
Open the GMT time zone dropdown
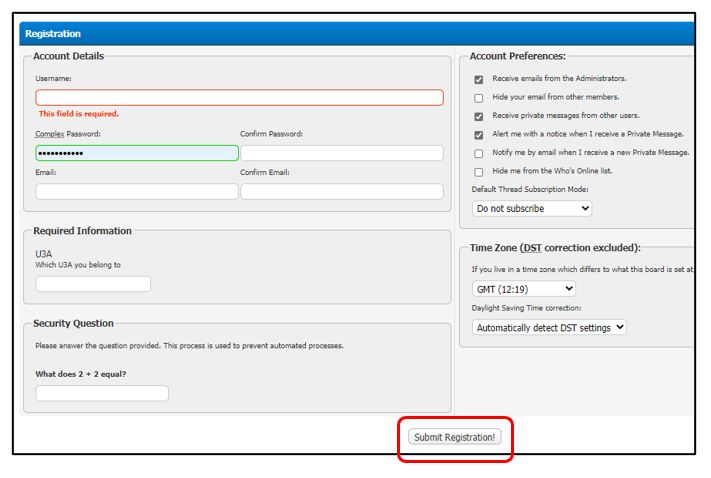(x=524, y=289)
